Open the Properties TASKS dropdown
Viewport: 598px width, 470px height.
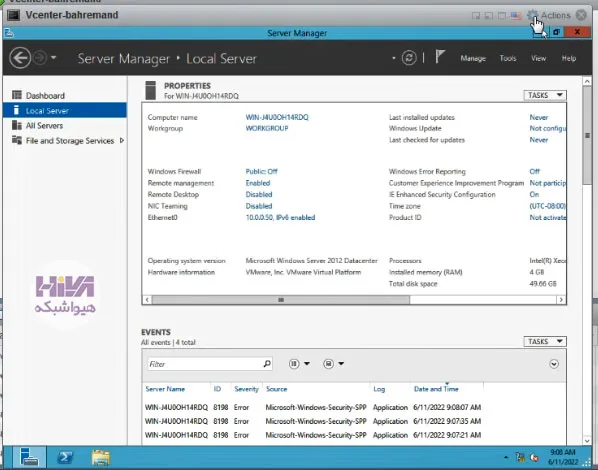pos(545,95)
